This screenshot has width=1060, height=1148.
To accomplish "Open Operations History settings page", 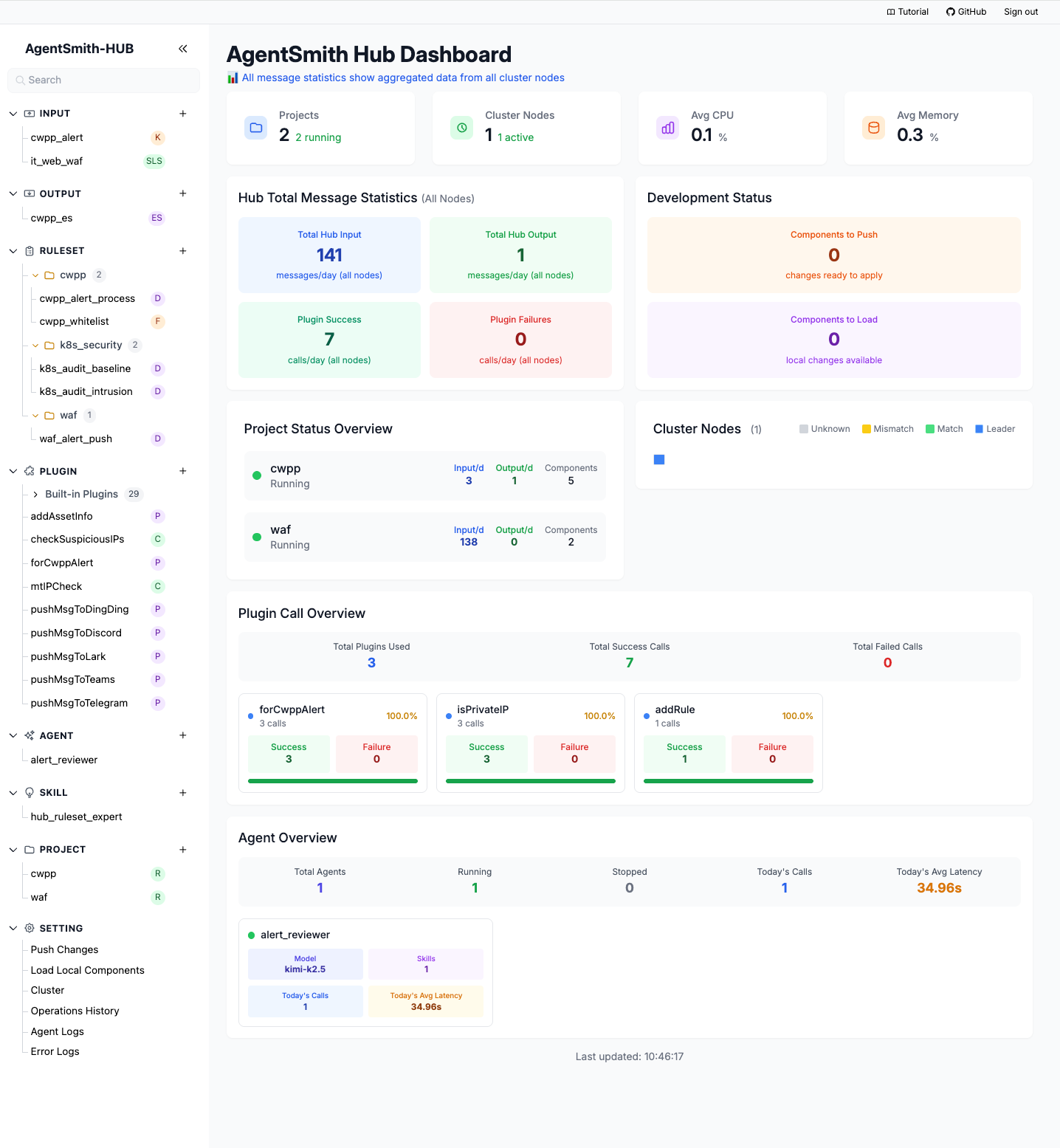I will [75, 1011].
